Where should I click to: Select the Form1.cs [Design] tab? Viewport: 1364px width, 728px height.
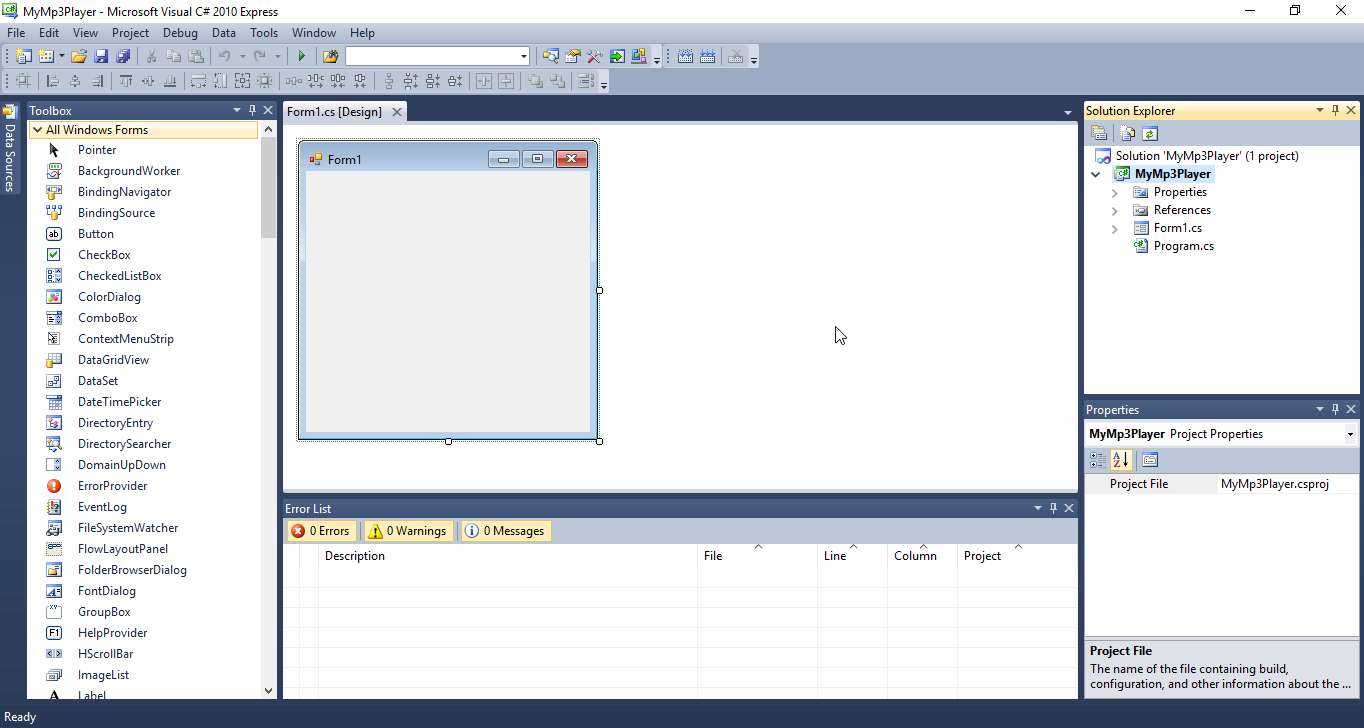tap(335, 112)
